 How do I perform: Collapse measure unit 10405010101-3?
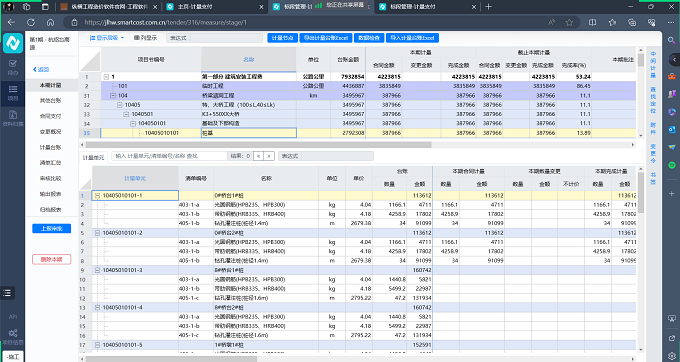[98, 270]
